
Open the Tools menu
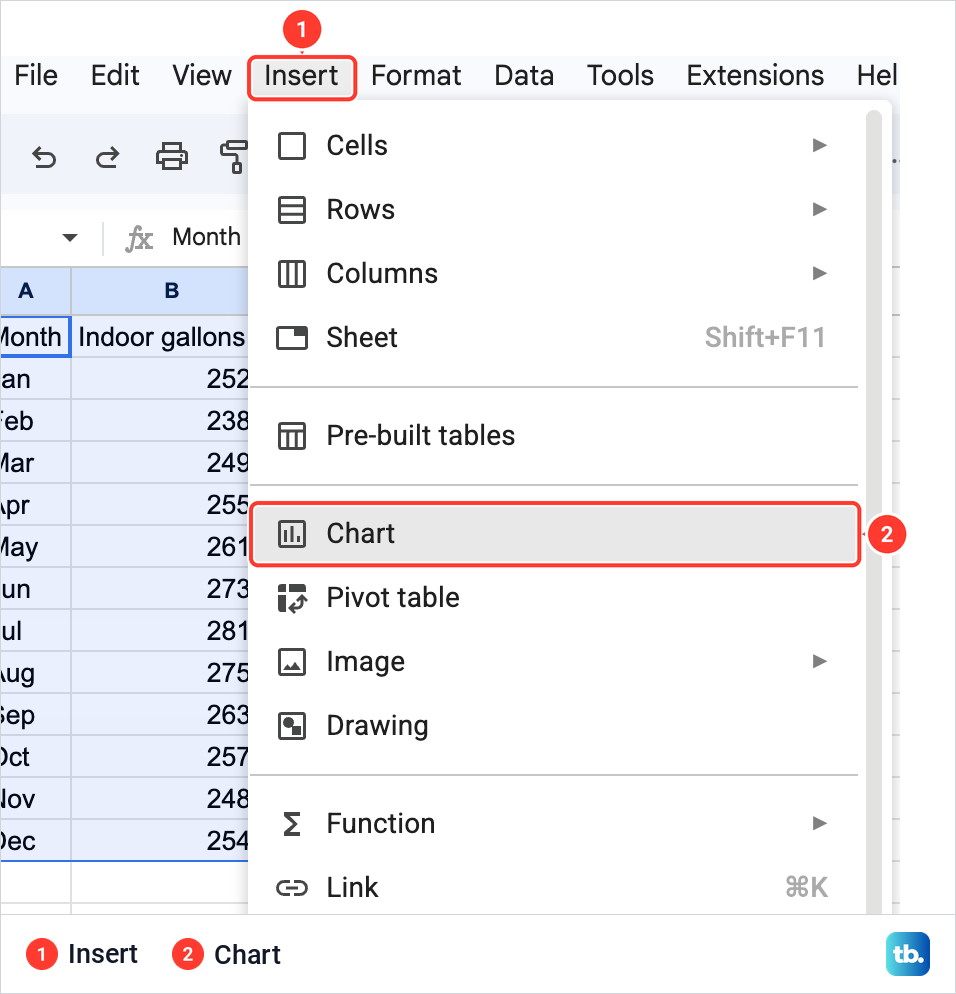tap(620, 75)
